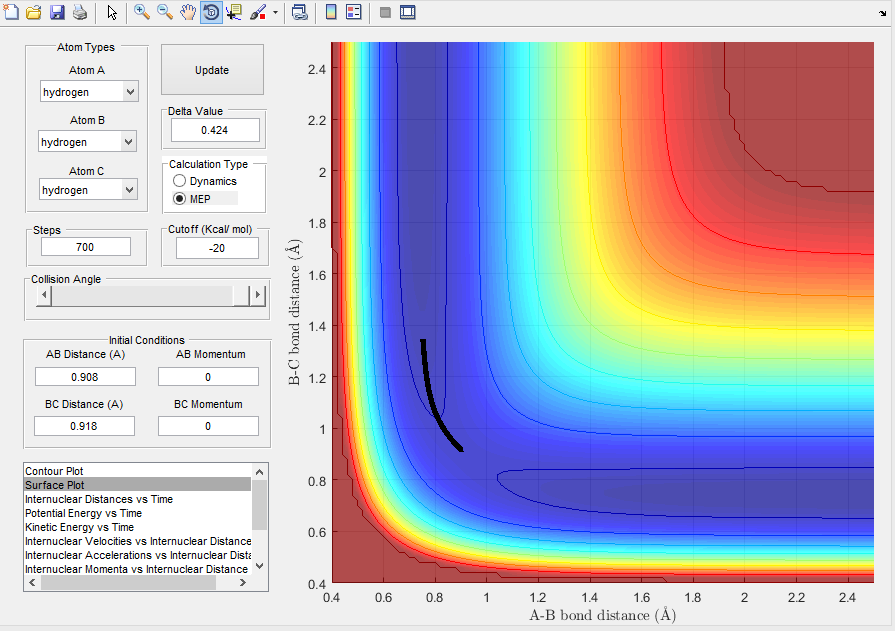Activate the Pan hand tool
The height and width of the screenshot is (631, 895).
point(188,13)
